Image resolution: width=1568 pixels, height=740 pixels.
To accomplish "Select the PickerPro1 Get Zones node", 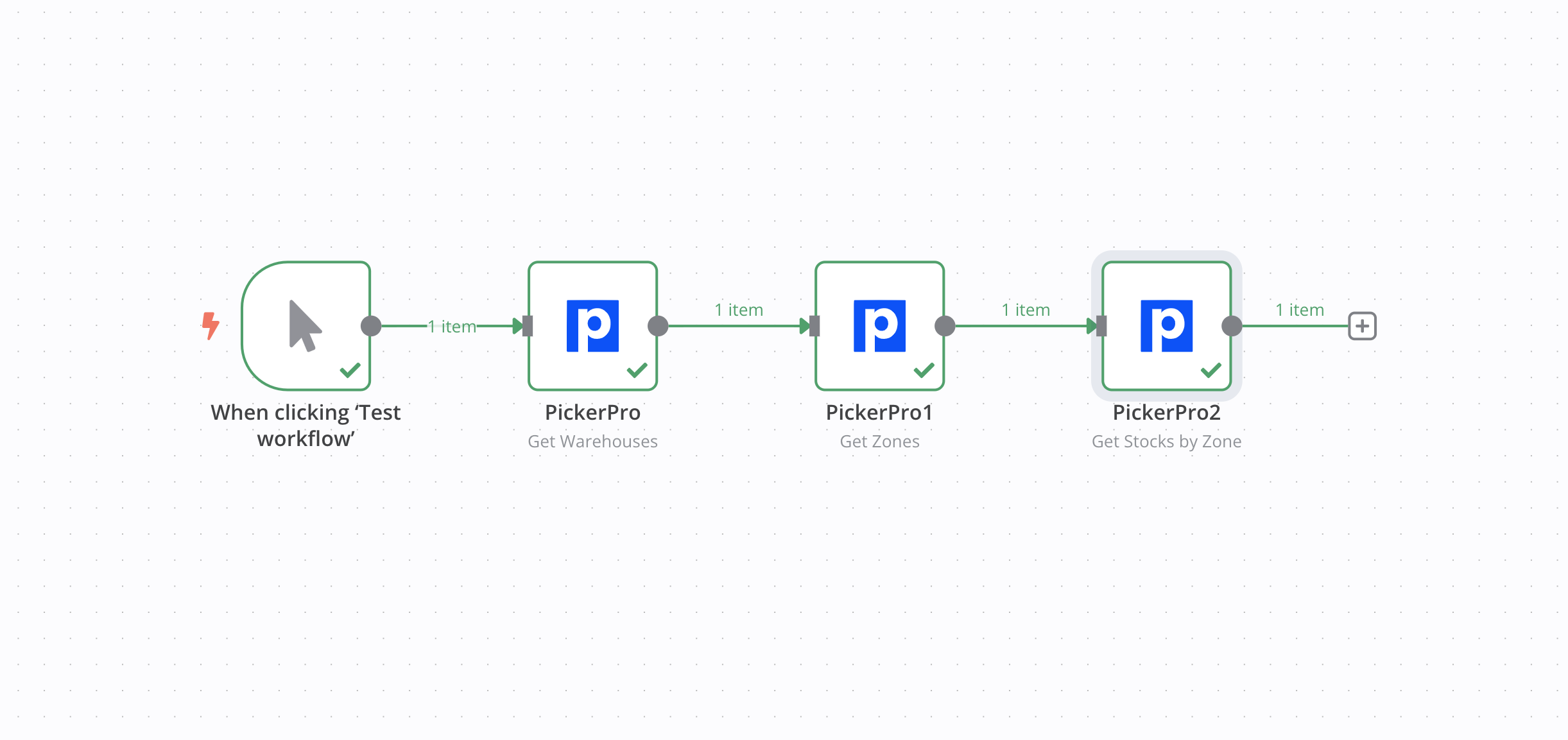I will click(879, 325).
